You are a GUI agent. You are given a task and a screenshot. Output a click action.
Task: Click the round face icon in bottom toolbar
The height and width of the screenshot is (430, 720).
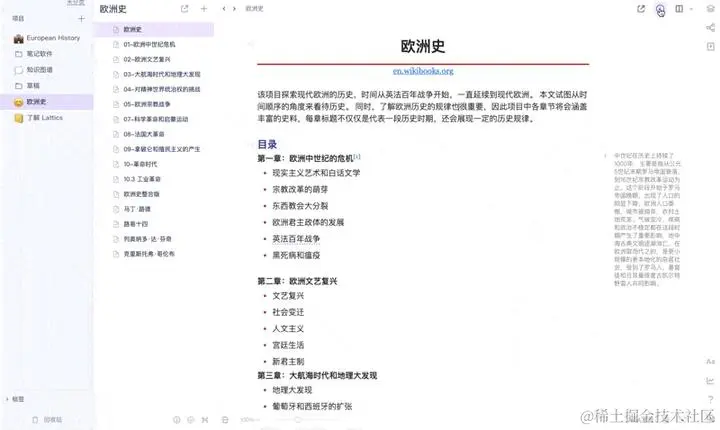click(191, 420)
